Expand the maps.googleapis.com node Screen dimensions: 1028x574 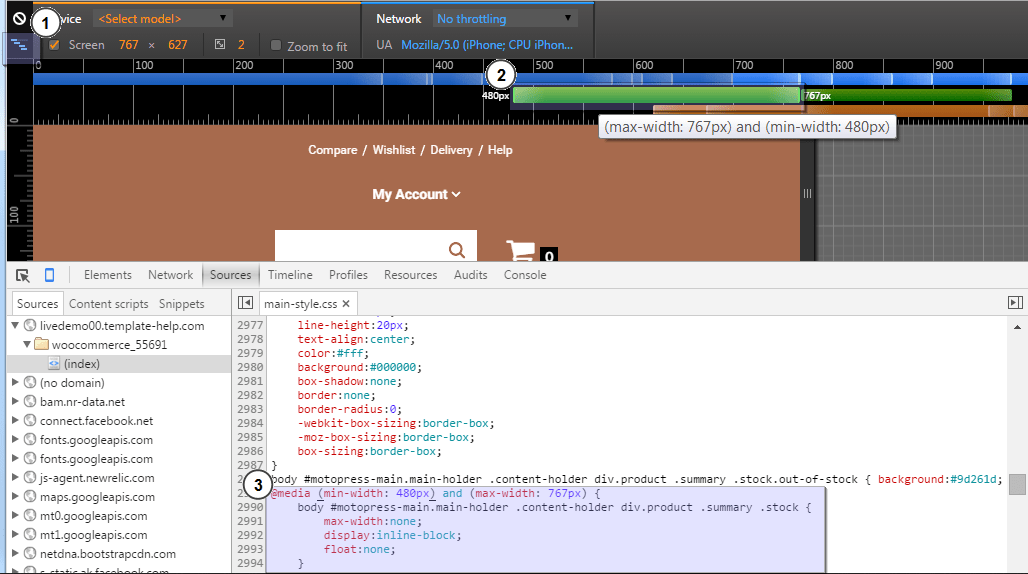coord(15,496)
